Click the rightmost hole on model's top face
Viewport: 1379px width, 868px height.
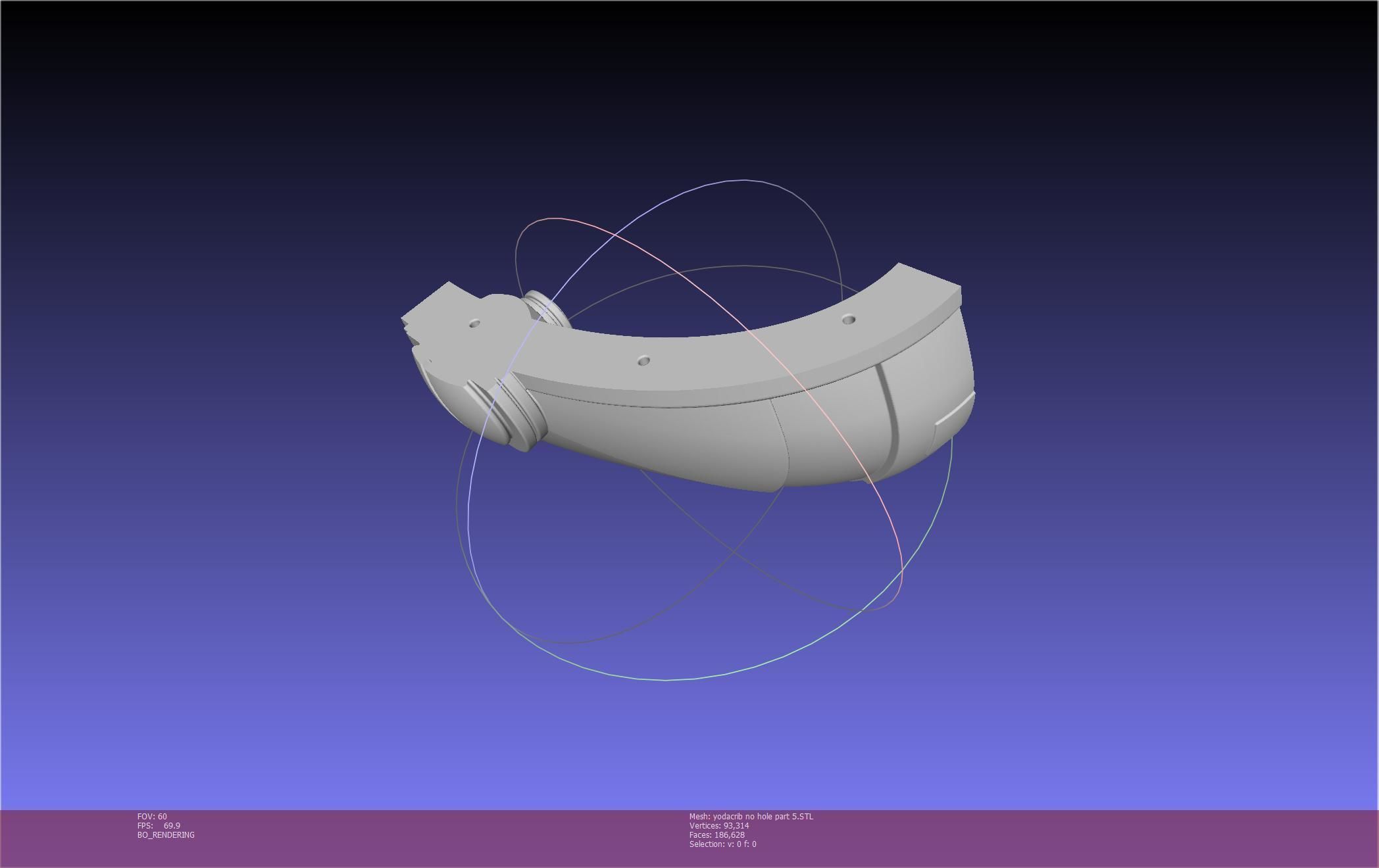coord(848,320)
